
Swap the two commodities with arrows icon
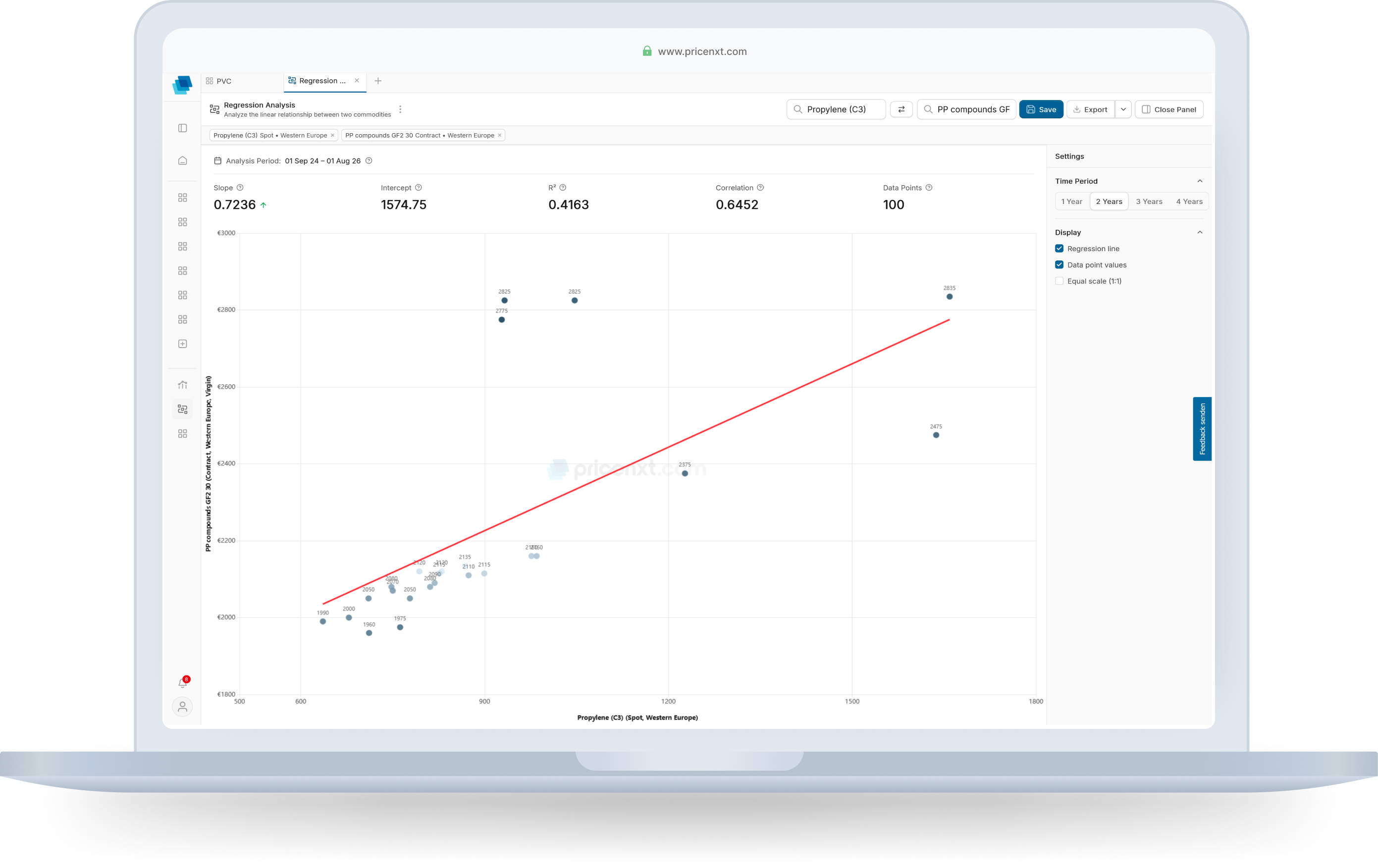(x=901, y=109)
